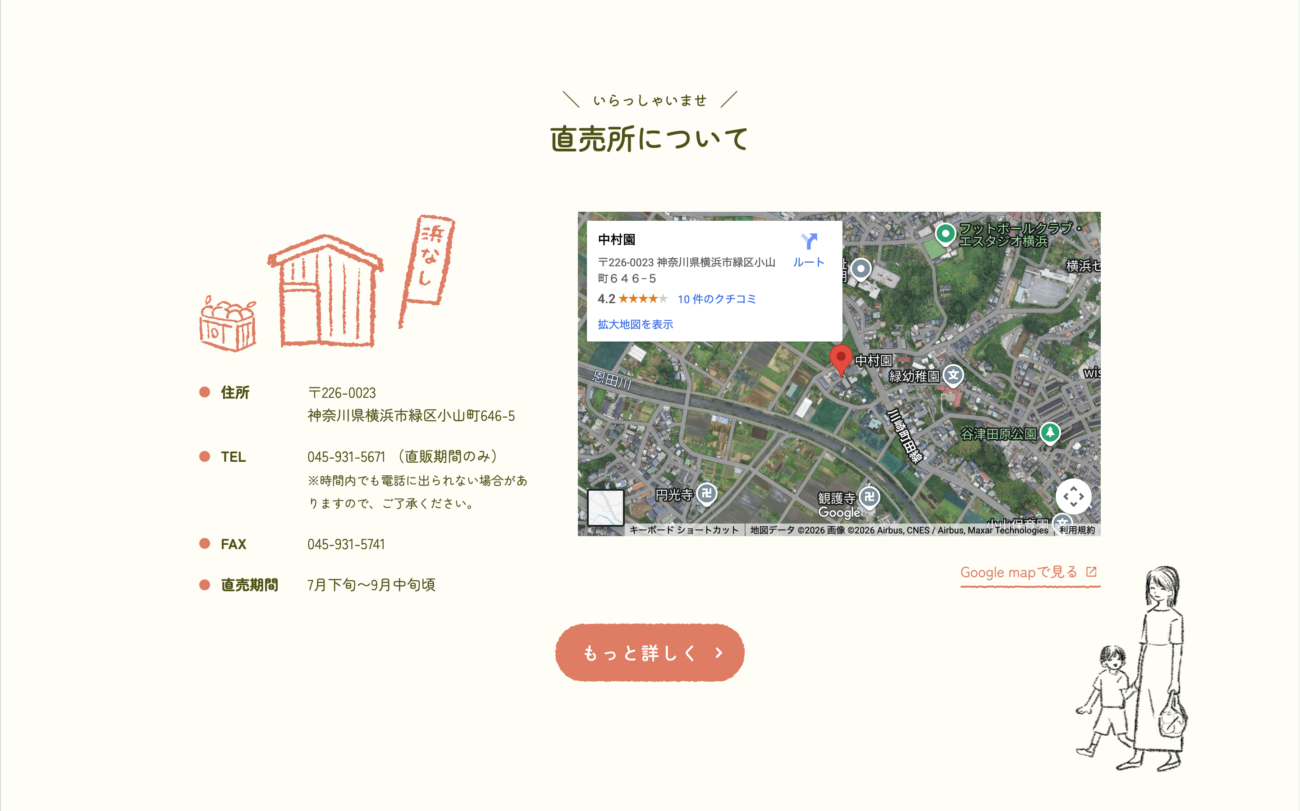The width and height of the screenshot is (1300, 811).
Task: Click the mother and child illustration
Action: 1135,670
